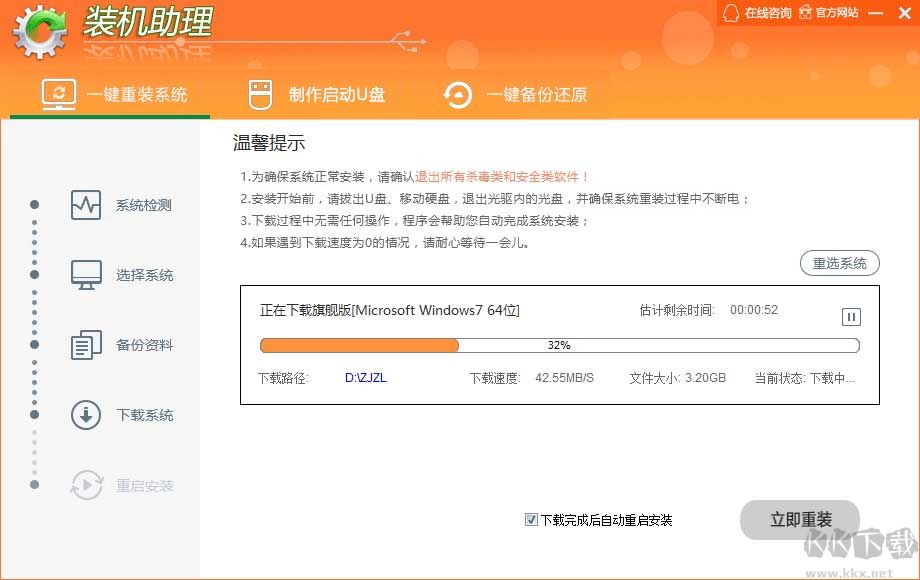Click the monitor icon beside 一键重装系统

point(60,93)
